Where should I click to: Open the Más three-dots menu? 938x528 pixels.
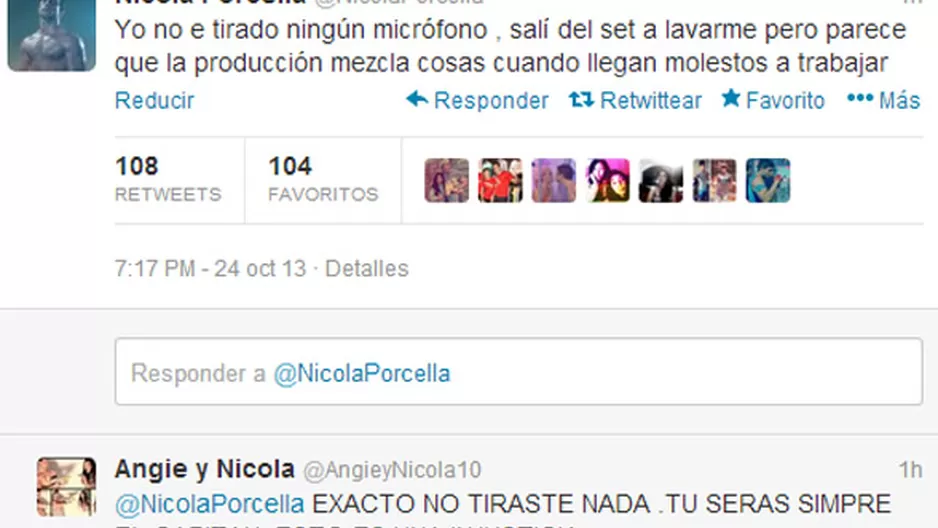(884, 100)
